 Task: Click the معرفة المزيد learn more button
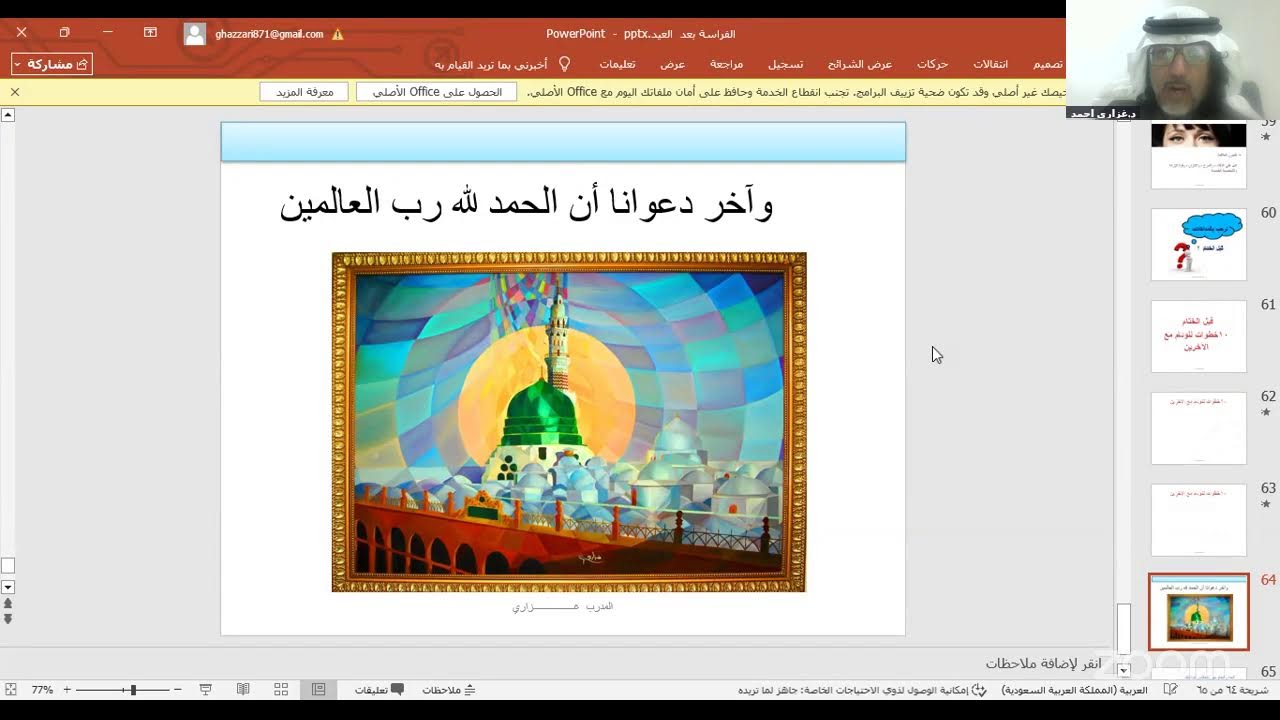304,92
